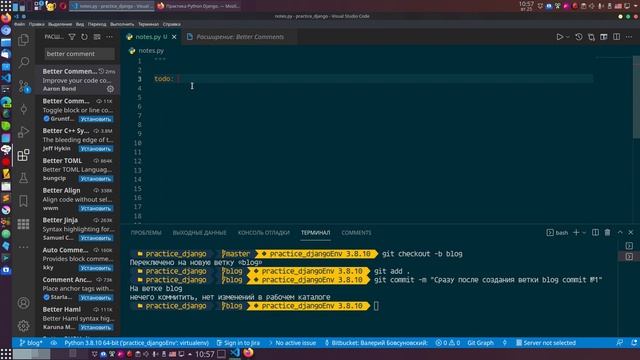Open run button dropdown arrow
Image resolution: width=640 pixels, height=360 pixels.
[567, 37]
